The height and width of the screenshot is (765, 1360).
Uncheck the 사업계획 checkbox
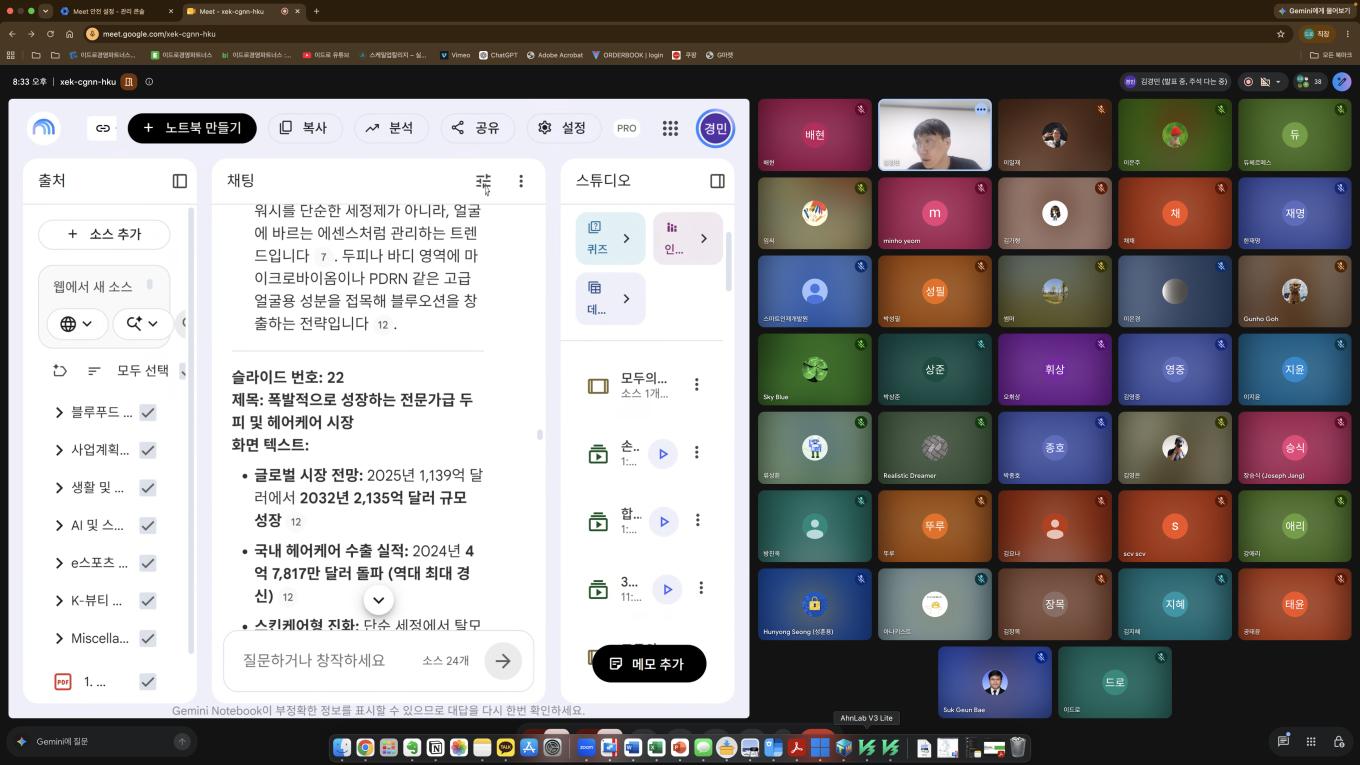pyautogui.click(x=148, y=450)
